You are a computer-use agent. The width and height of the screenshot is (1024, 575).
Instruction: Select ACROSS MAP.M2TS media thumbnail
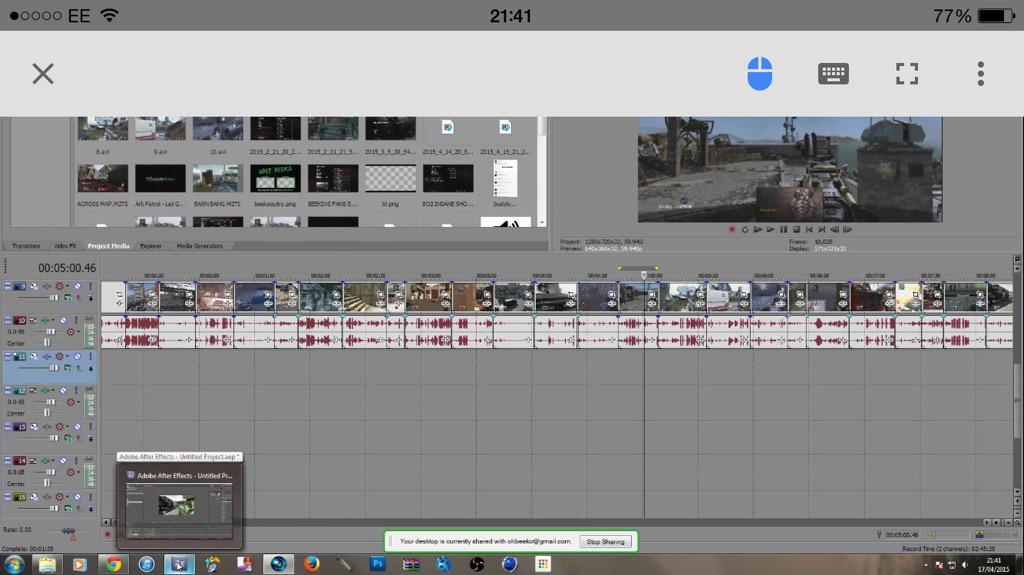tap(103, 178)
